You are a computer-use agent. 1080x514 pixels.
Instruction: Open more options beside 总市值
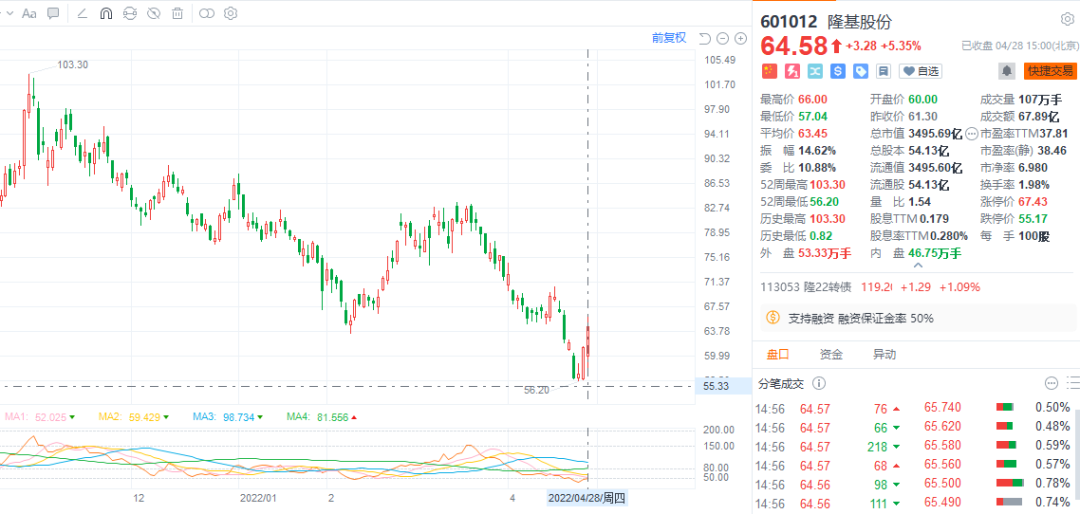[971, 133]
